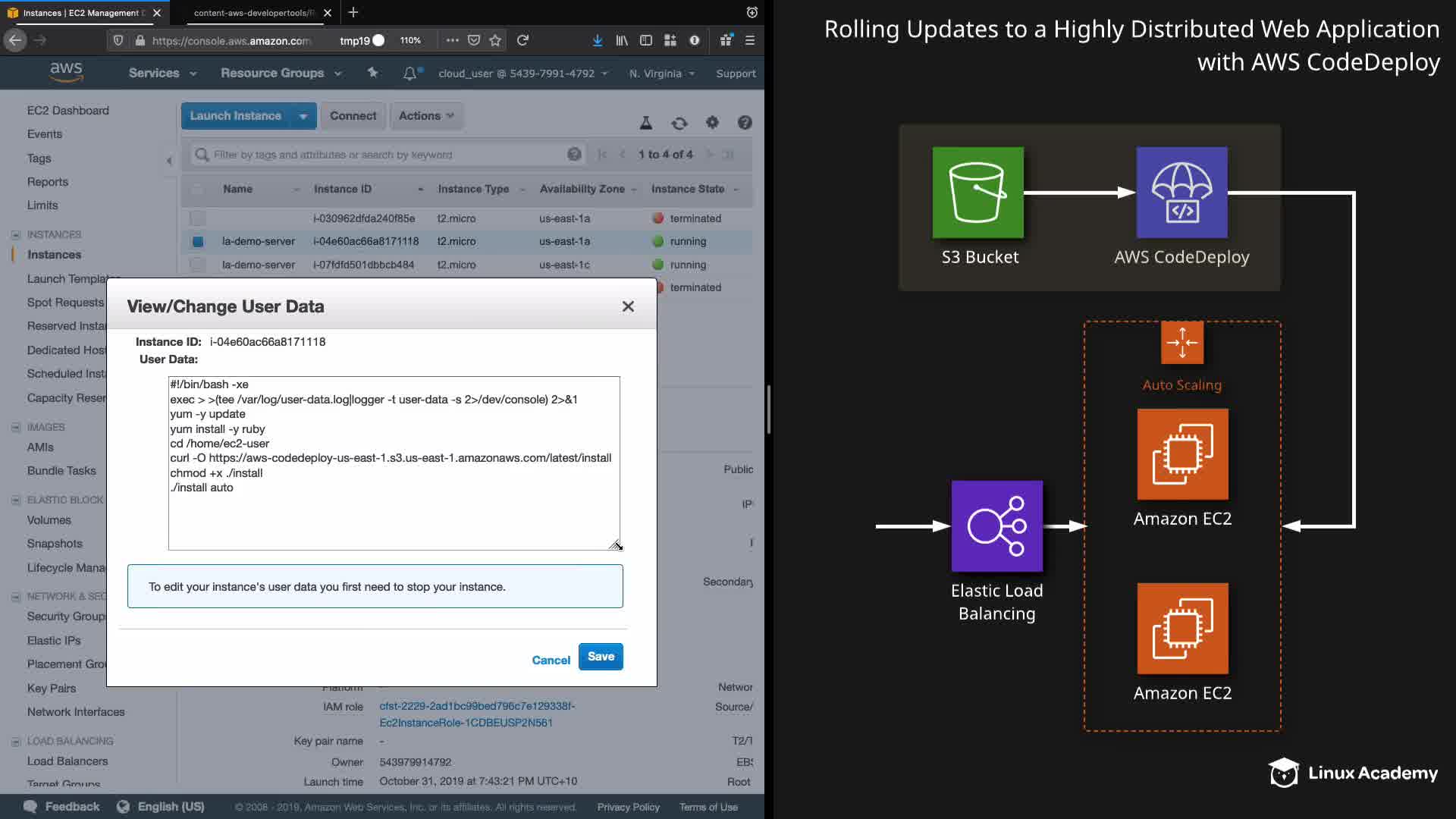Click the Firefox downloads arrow icon
The height and width of the screenshot is (819, 1456).
click(x=598, y=40)
